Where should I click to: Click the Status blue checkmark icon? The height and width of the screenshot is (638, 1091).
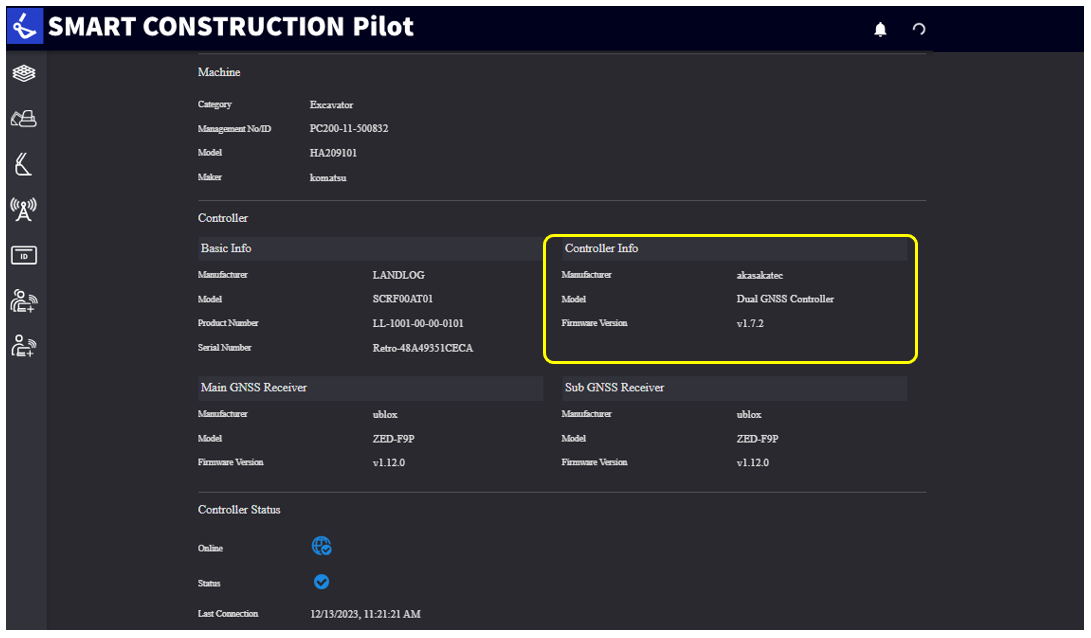point(321,582)
